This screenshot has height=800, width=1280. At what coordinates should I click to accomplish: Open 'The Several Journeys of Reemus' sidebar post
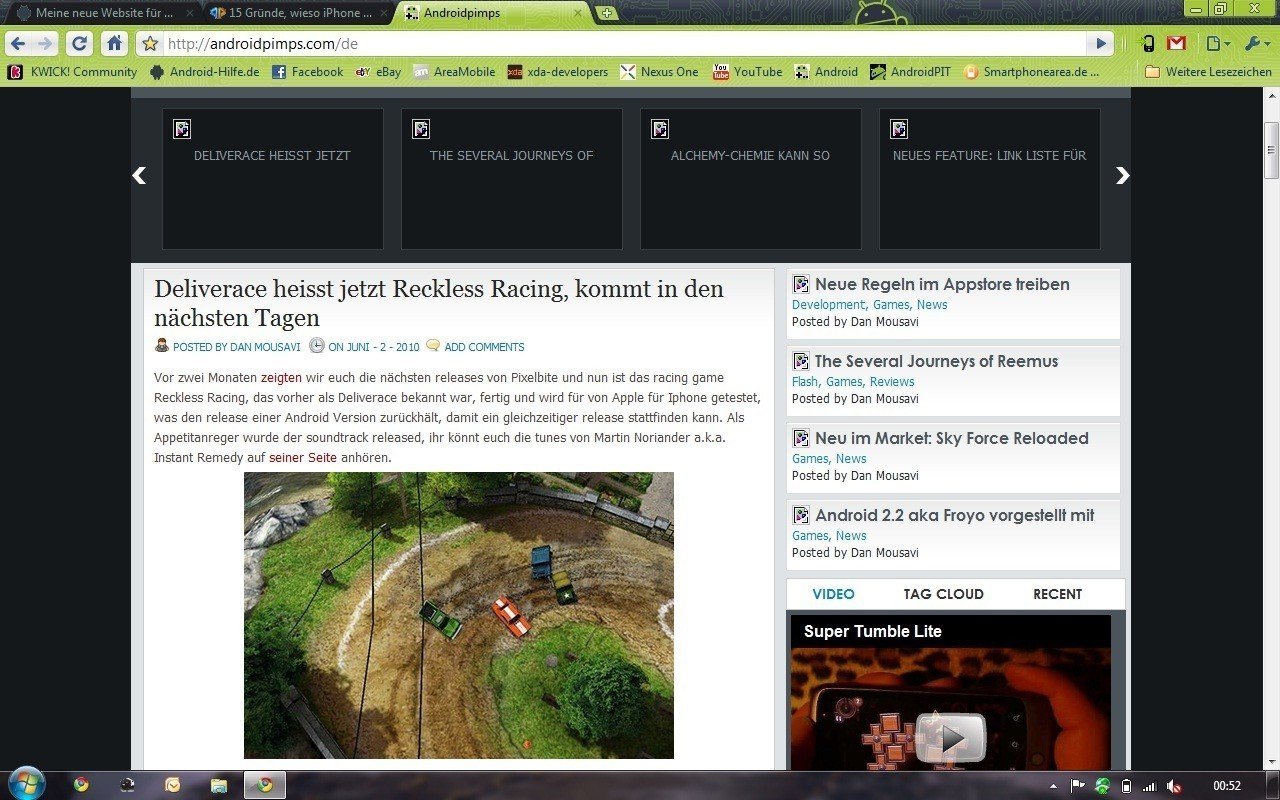click(x=936, y=362)
